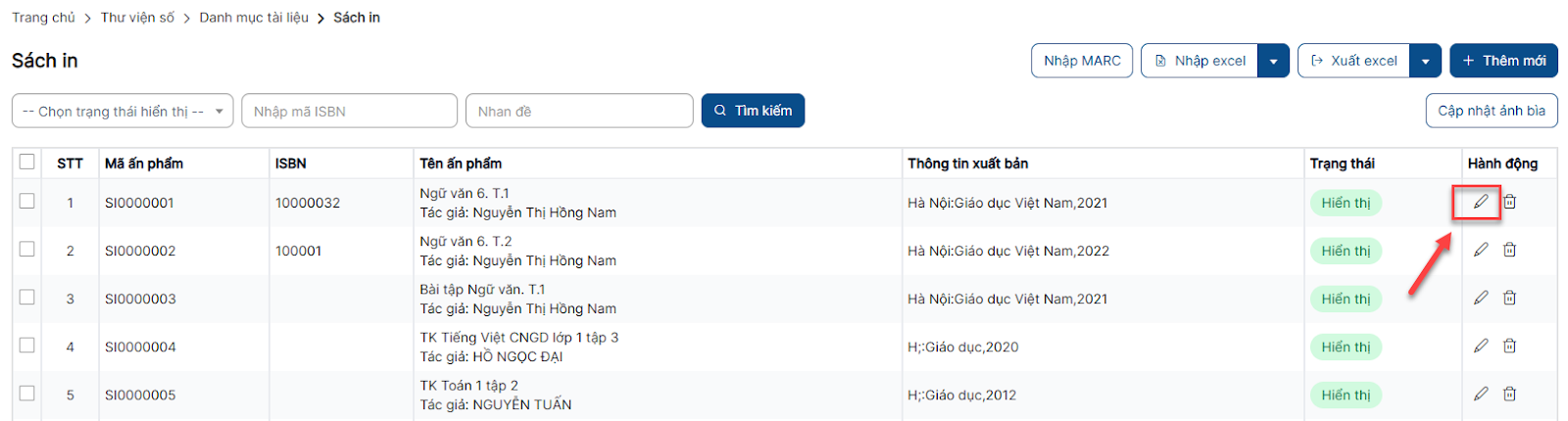Click trash icon for Ngữ văn 6. T.2
The image size is (1568, 421).
(x=1510, y=250)
